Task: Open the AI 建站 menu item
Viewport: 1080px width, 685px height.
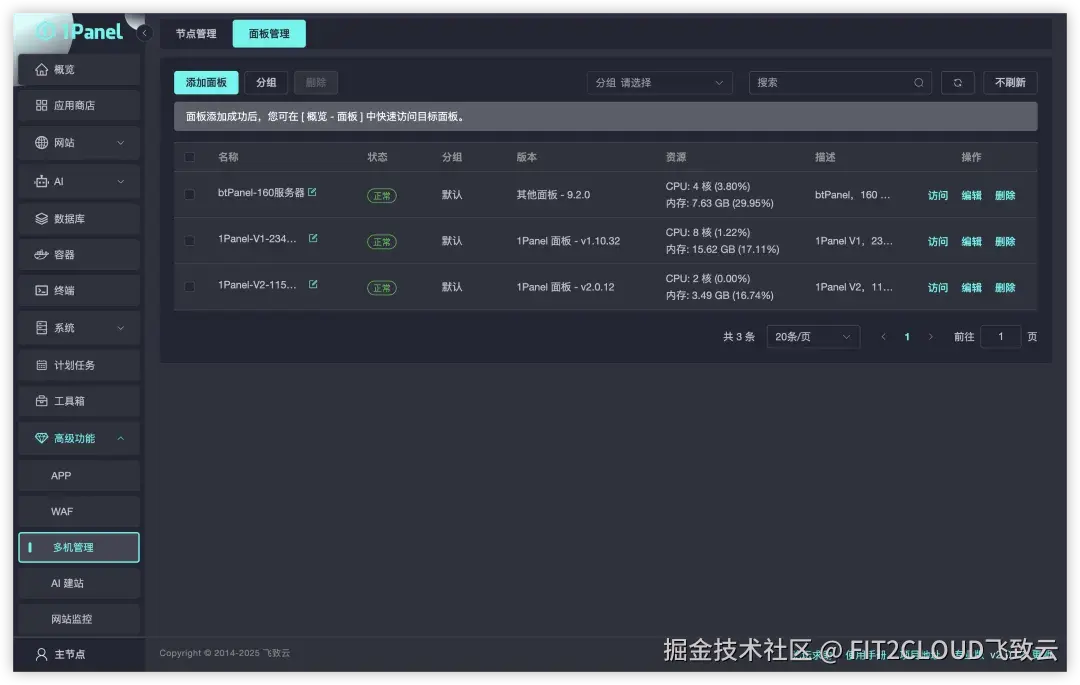Action: 79,583
